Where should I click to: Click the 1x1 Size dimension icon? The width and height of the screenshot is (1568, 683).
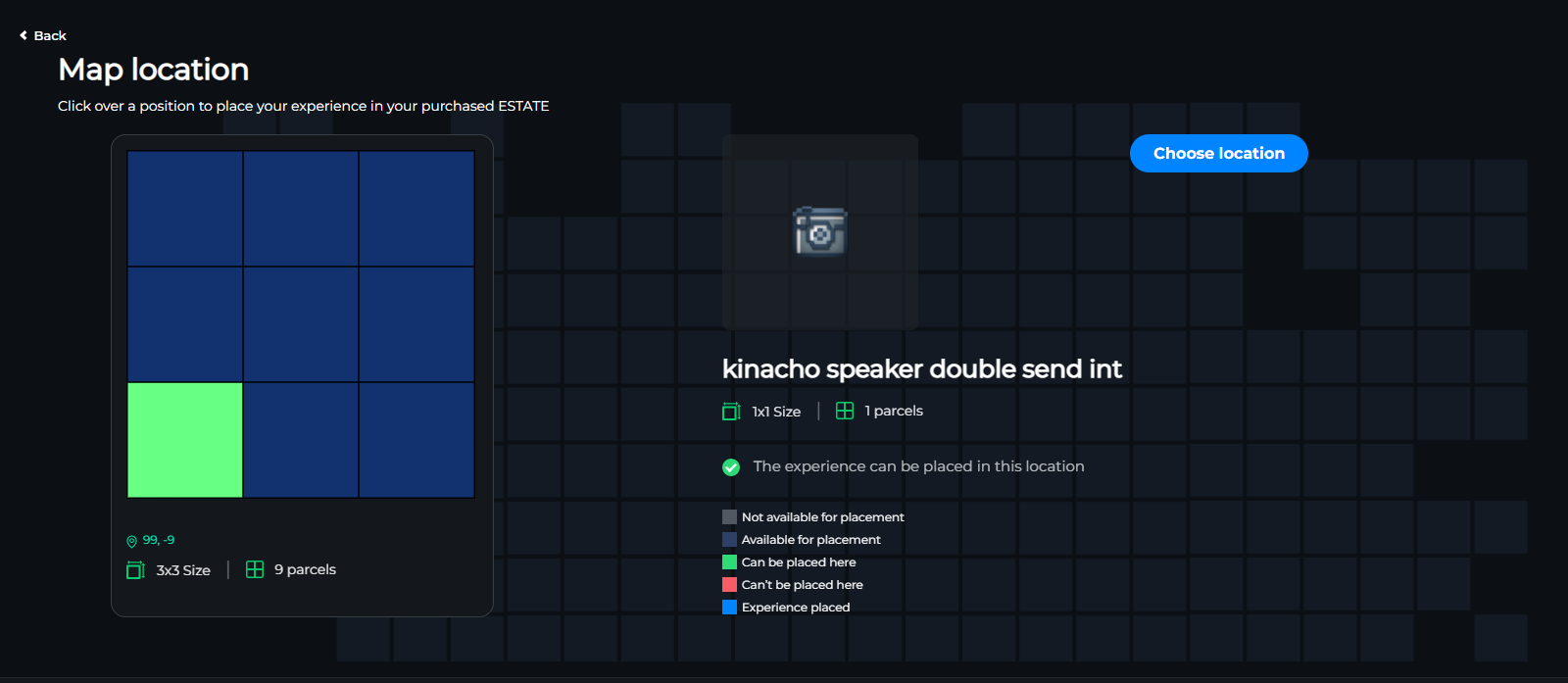(731, 412)
